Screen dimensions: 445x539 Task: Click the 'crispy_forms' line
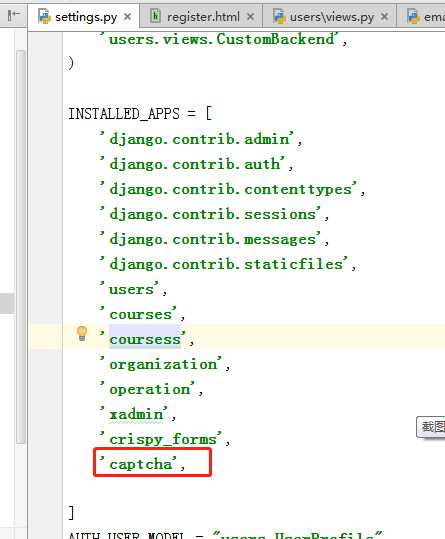click(x=164, y=439)
